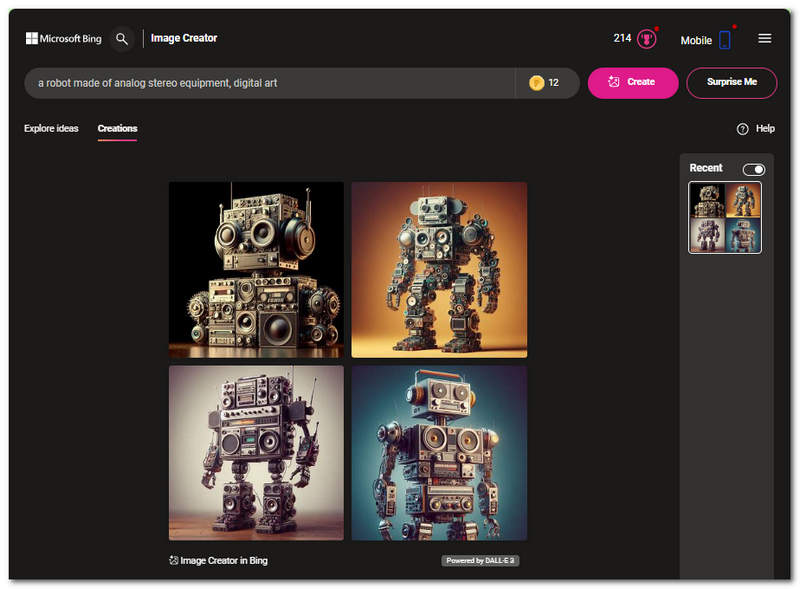Open the bottom-left robot on wooden floor
The height and width of the screenshot is (589, 800).
point(256,452)
